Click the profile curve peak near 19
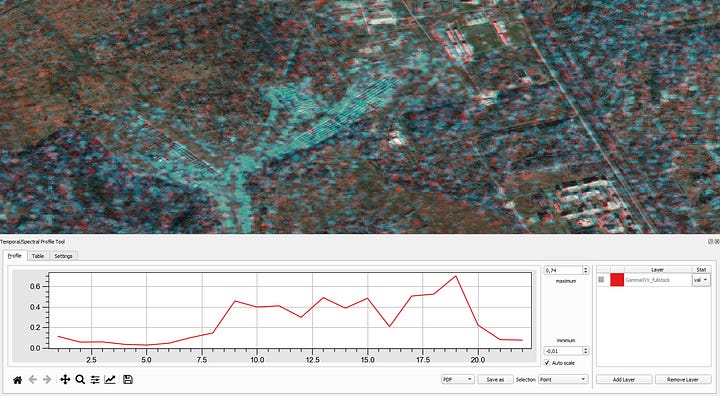This screenshot has height=396, width=720. (456, 276)
